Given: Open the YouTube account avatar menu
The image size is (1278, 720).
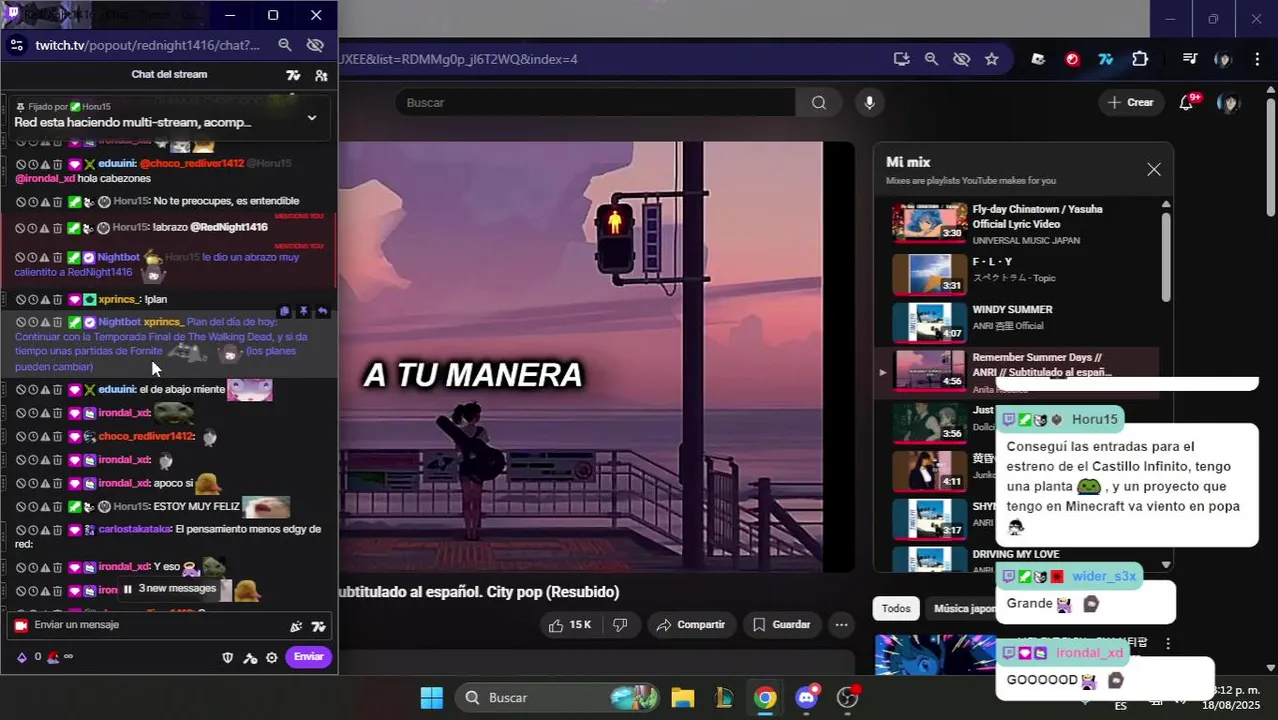Looking at the screenshot, I should pyautogui.click(x=1228, y=103).
